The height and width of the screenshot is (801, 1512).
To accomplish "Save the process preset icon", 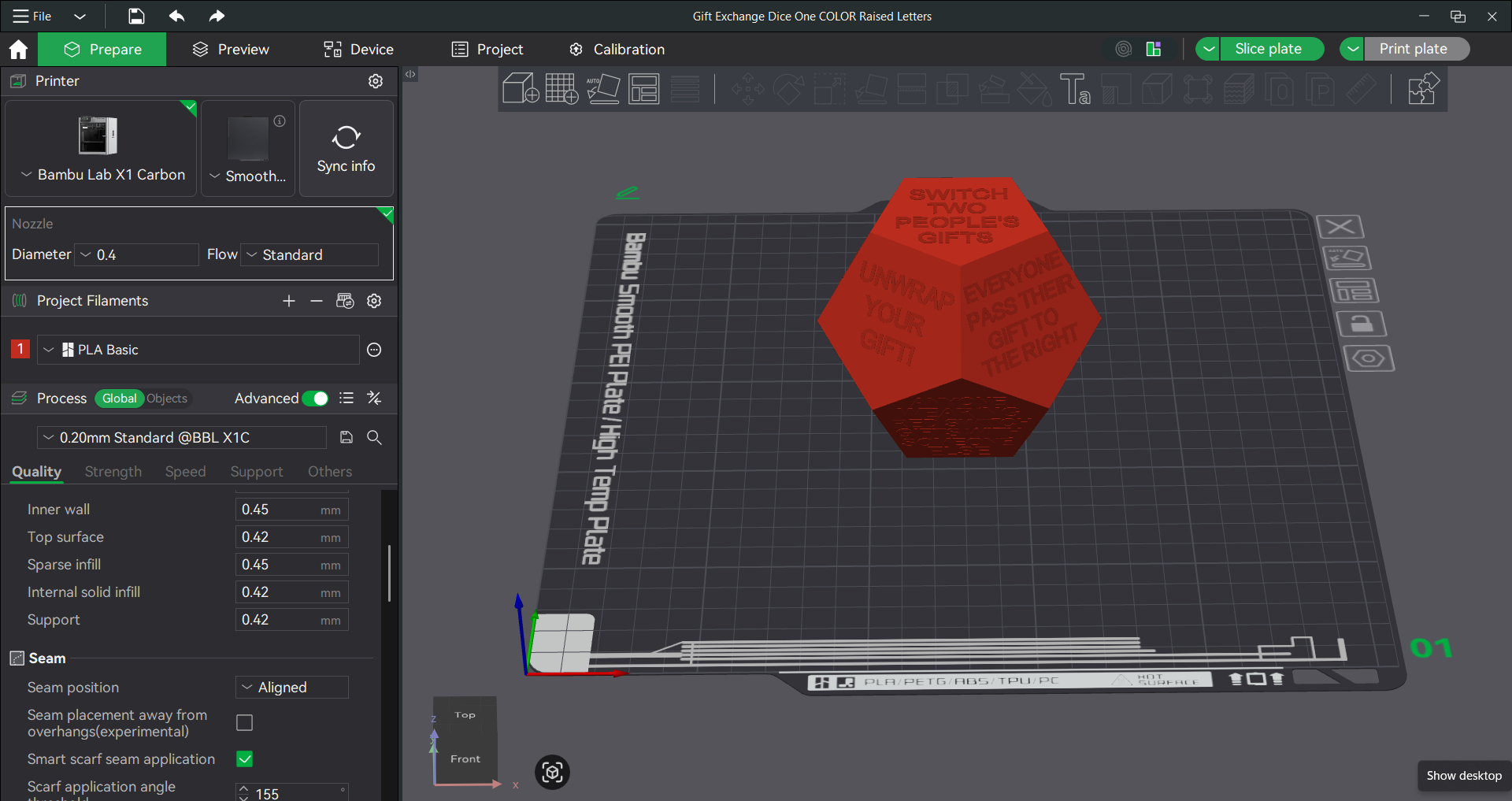I will [346, 437].
